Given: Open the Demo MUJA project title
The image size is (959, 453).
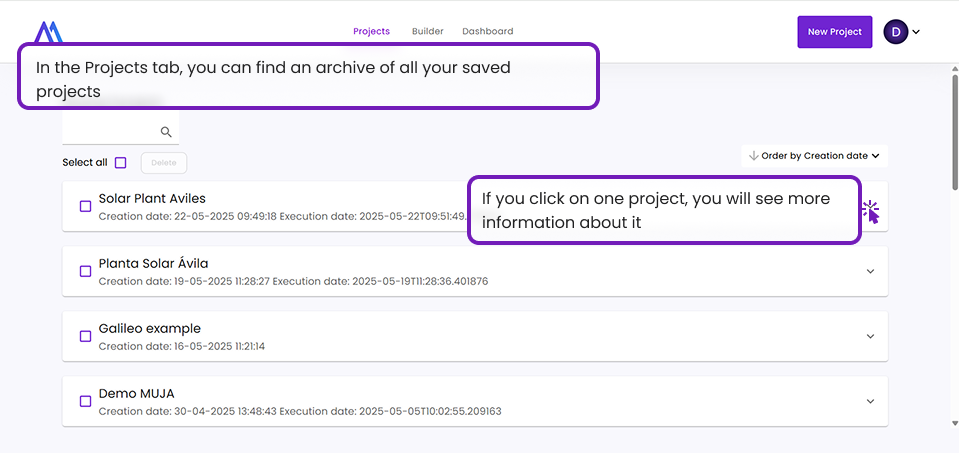Looking at the screenshot, I should point(136,393).
